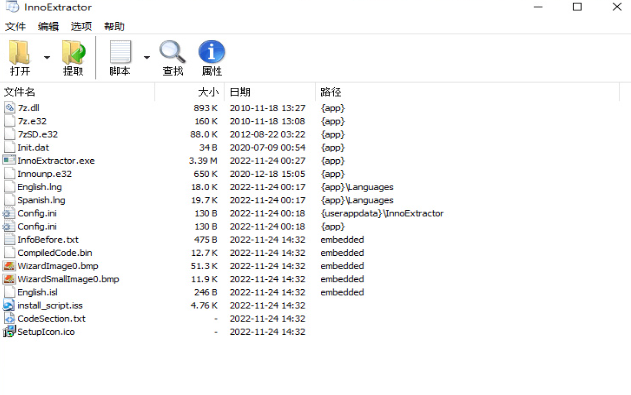Click the date 2012-08-22 03:22
The width and height of the screenshot is (631, 395).
point(268,134)
